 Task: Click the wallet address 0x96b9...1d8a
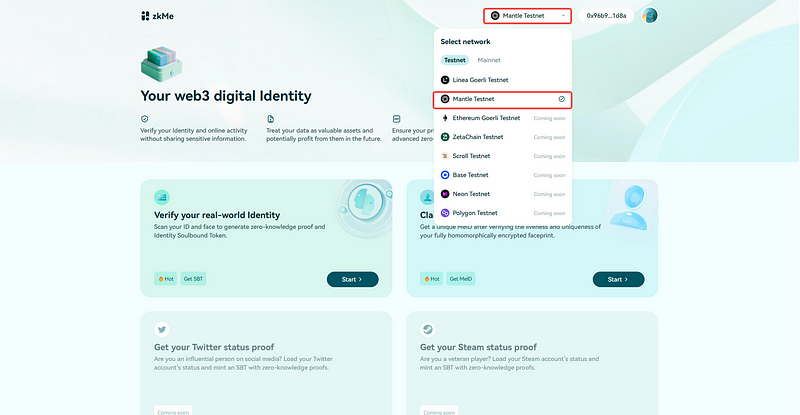(x=606, y=16)
